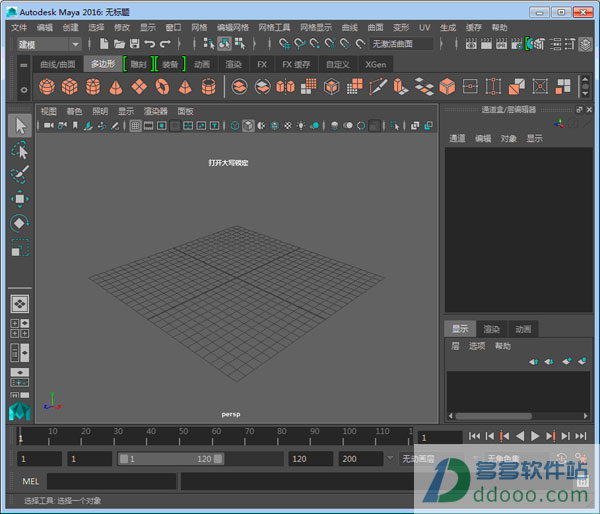Create a polygon torus from the shelf
Screen dimensions: 600x514
tap(162, 86)
